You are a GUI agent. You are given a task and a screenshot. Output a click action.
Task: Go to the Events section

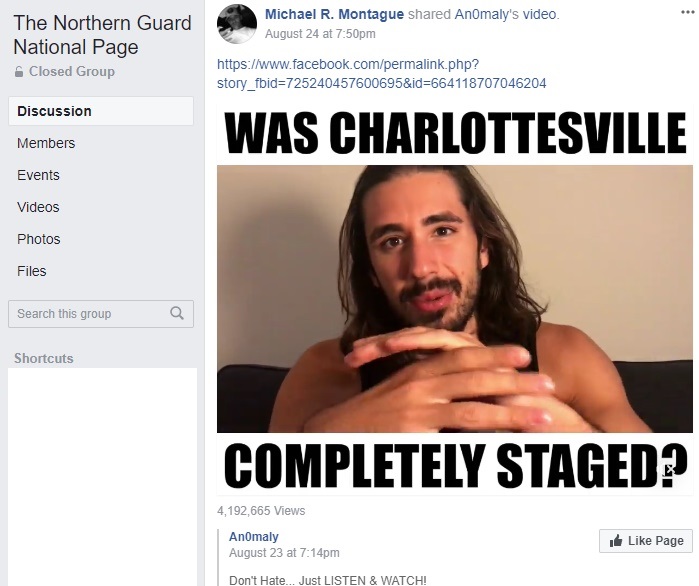(38, 175)
